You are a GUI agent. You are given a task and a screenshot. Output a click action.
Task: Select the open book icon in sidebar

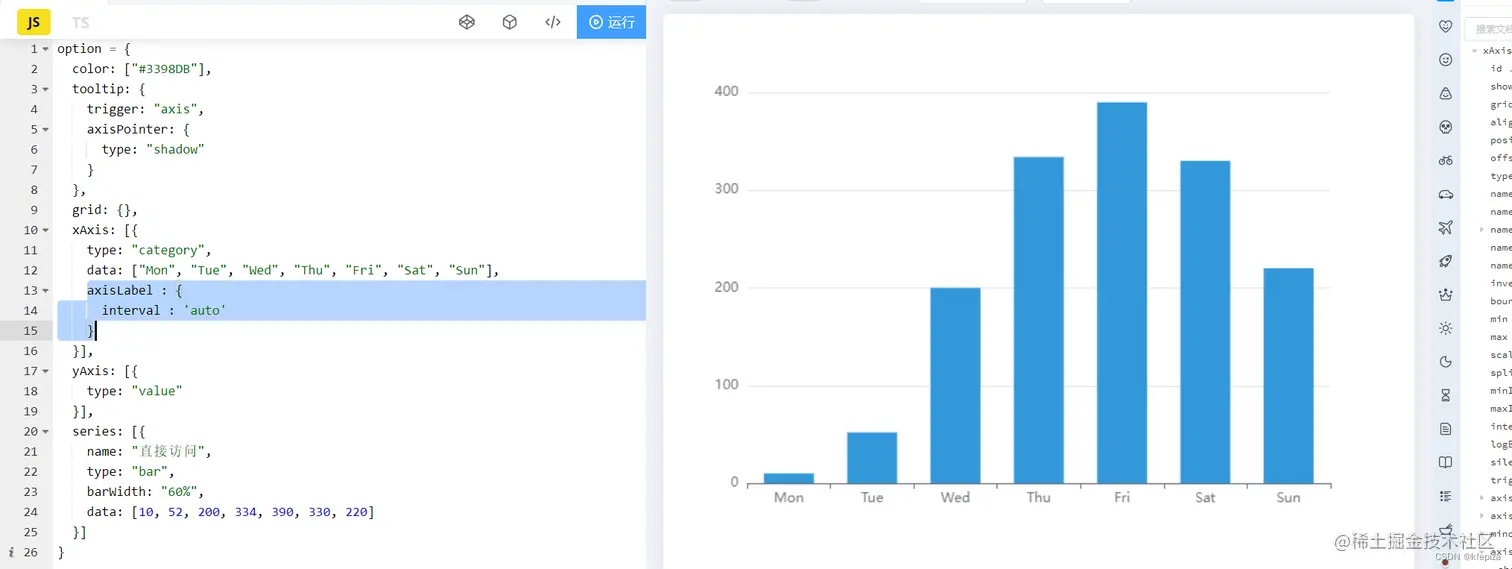point(1445,462)
